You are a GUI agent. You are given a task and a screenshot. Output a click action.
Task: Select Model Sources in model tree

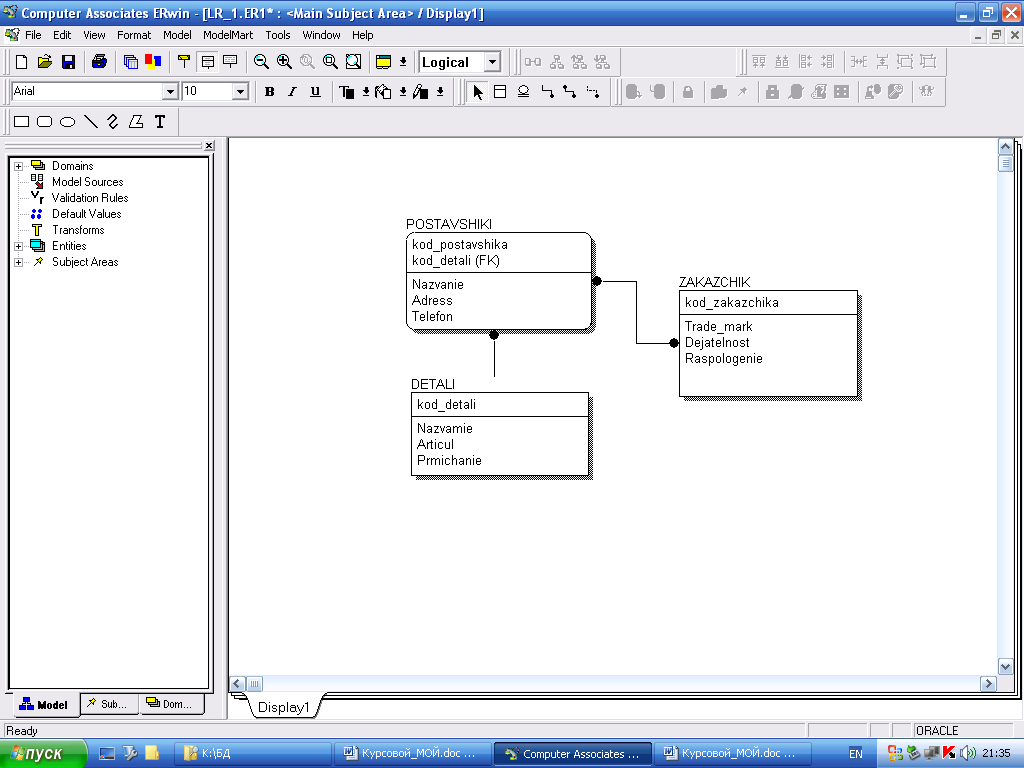coord(88,182)
